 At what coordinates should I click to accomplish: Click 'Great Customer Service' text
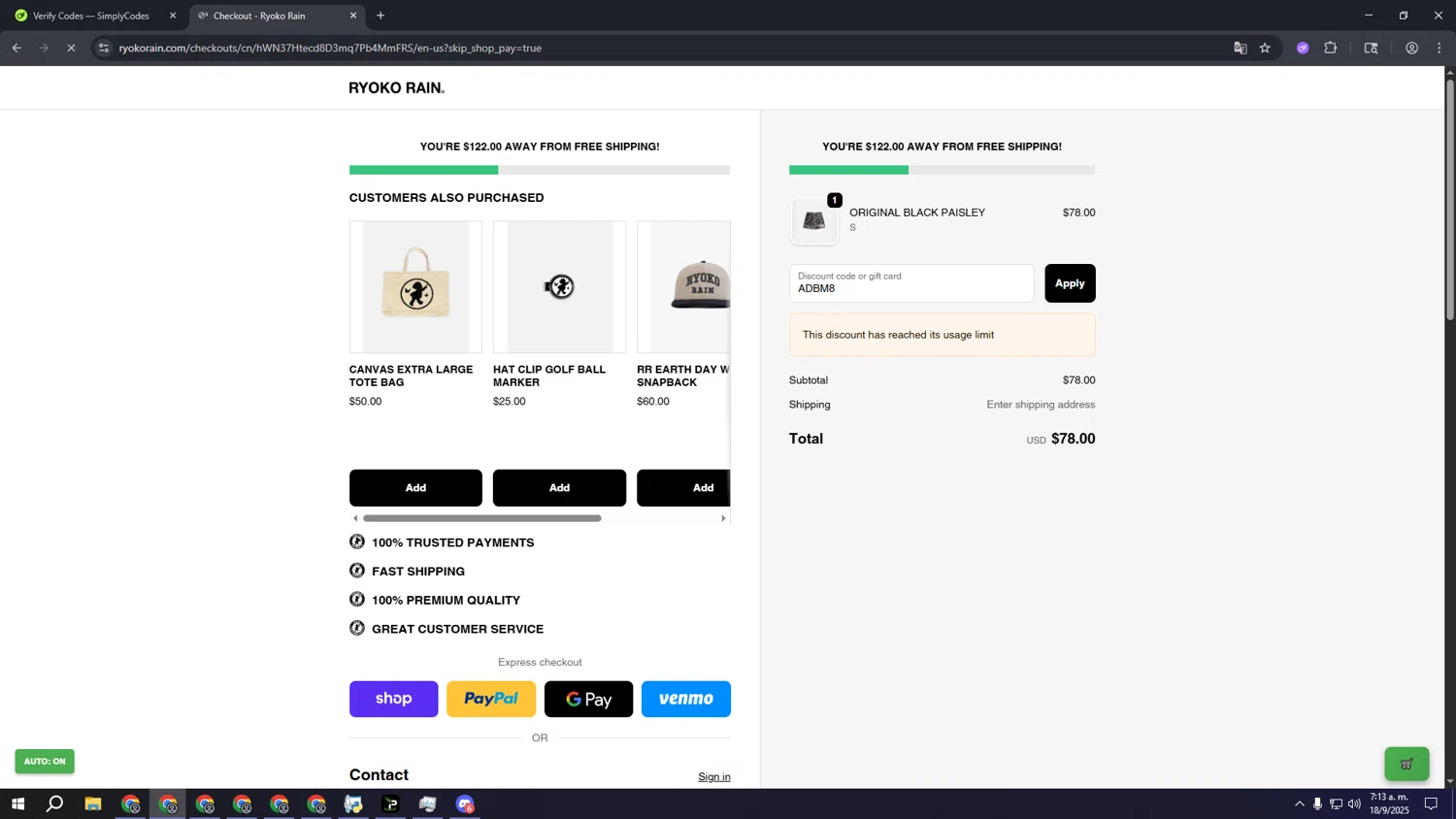[457, 629]
